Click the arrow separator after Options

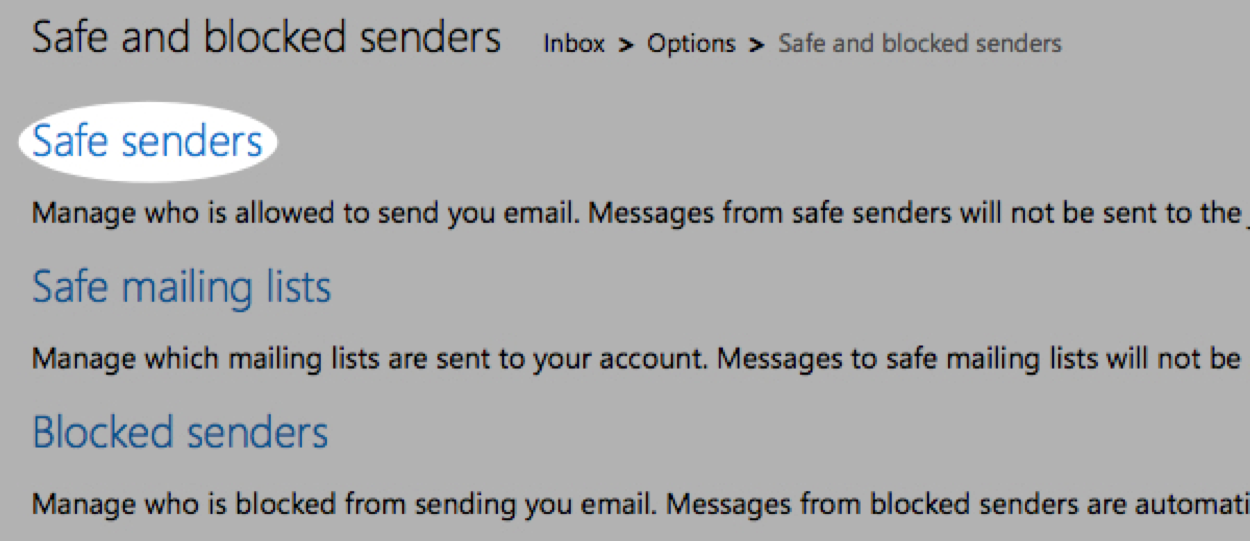[757, 45]
